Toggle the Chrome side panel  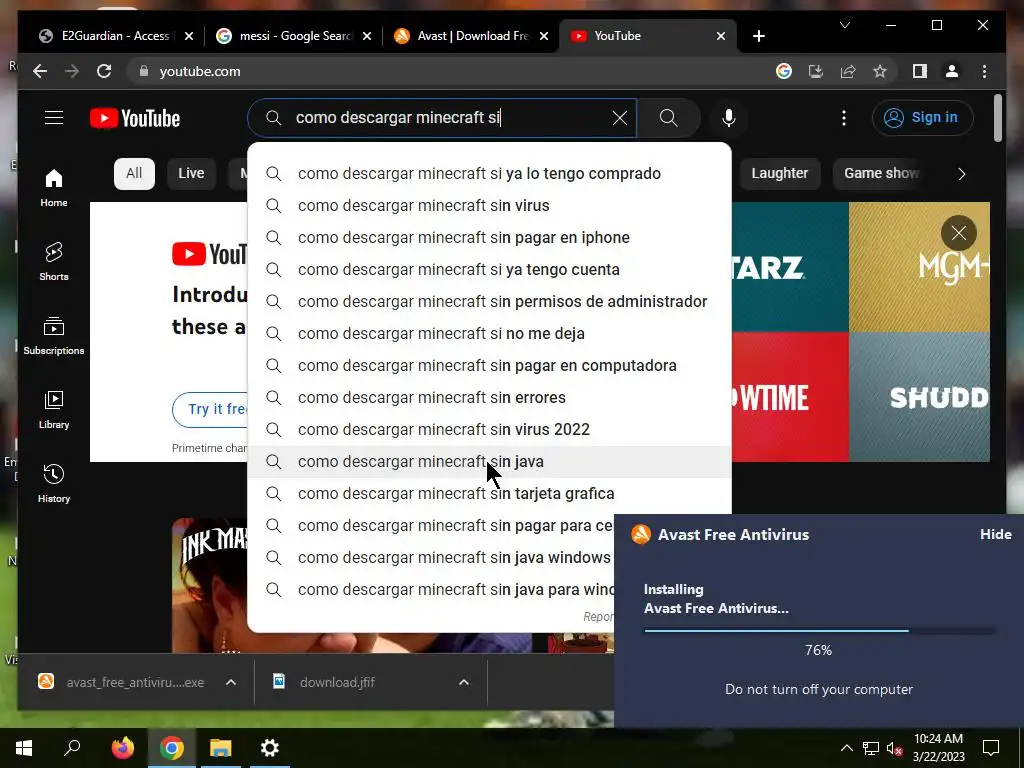[920, 71]
